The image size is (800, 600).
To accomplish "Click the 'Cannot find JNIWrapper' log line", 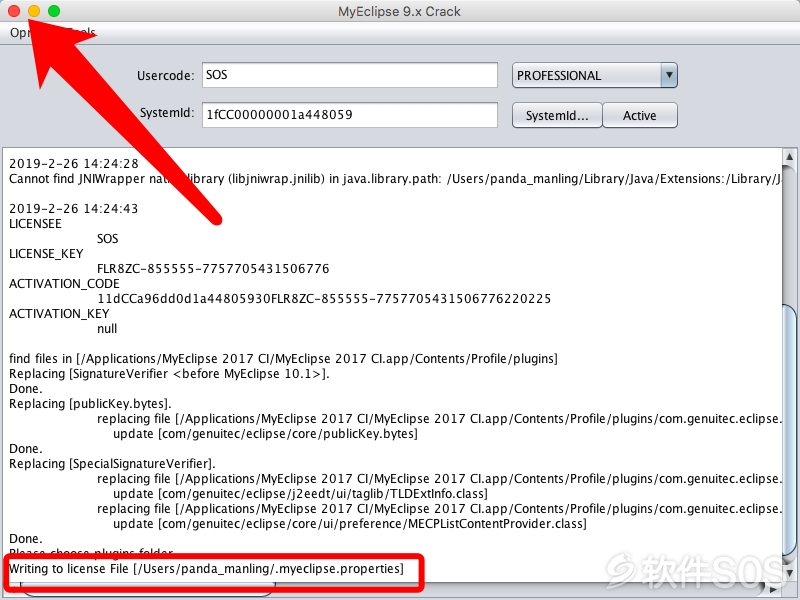I will pyautogui.click(x=395, y=179).
